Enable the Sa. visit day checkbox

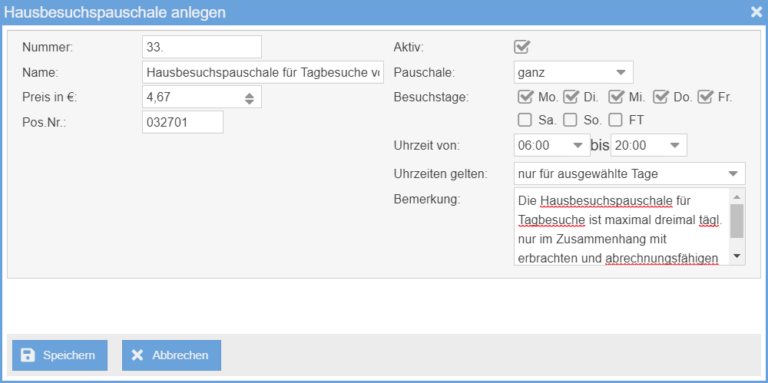(525, 120)
